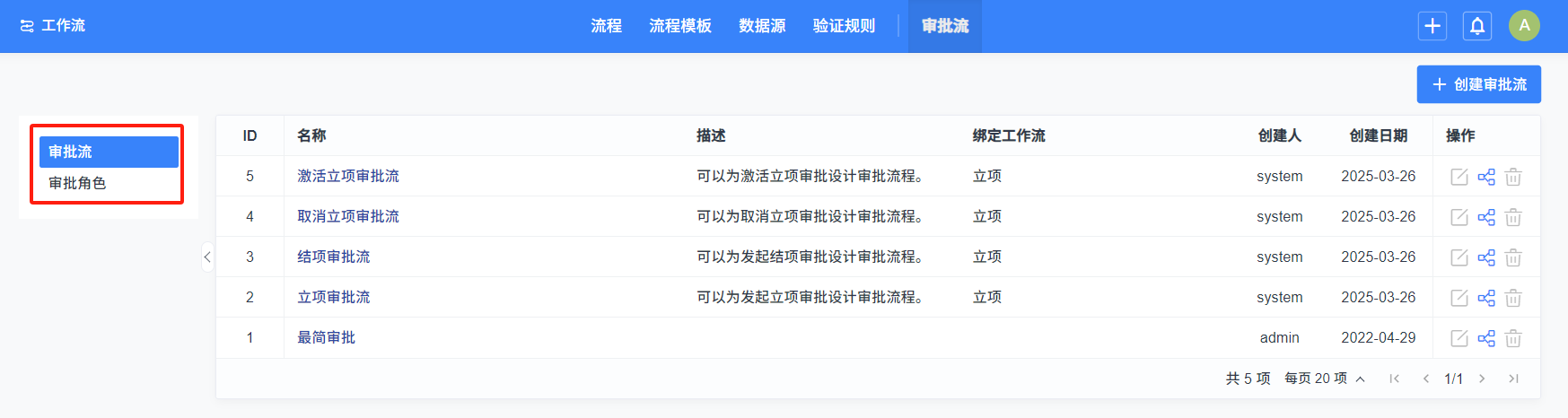Open flow design for 取消立项审批流

tap(1486, 217)
